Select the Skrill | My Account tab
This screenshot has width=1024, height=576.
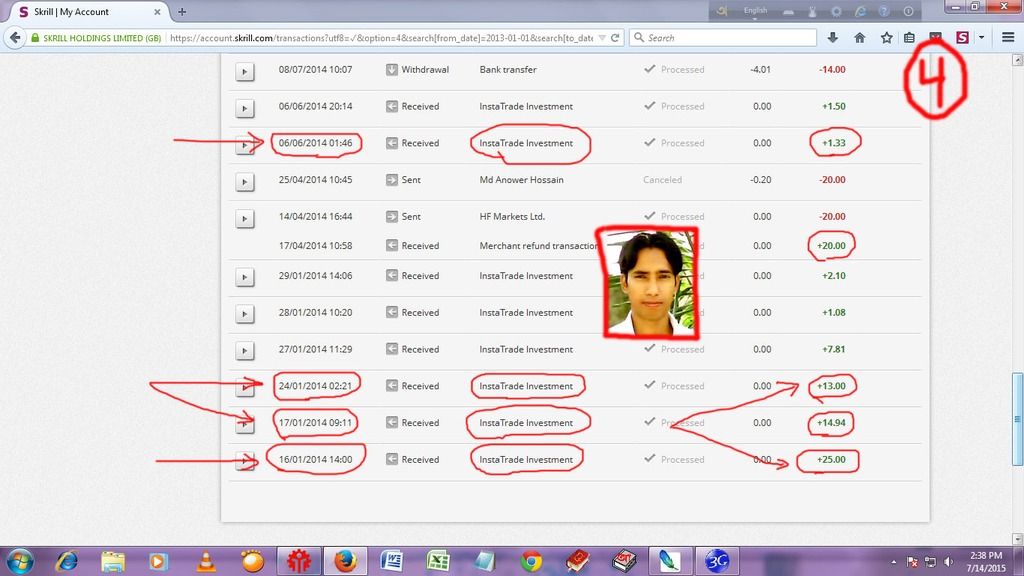coord(88,12)
